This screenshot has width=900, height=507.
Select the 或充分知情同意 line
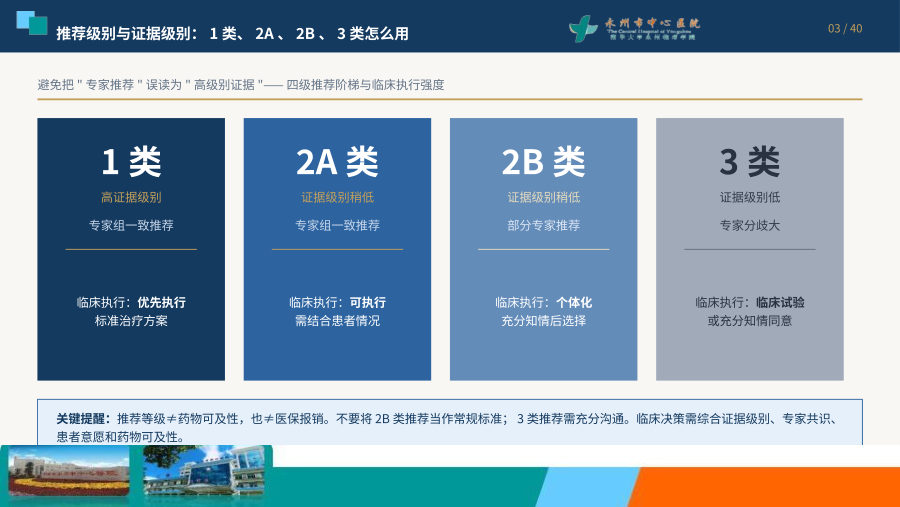(750, 320)
